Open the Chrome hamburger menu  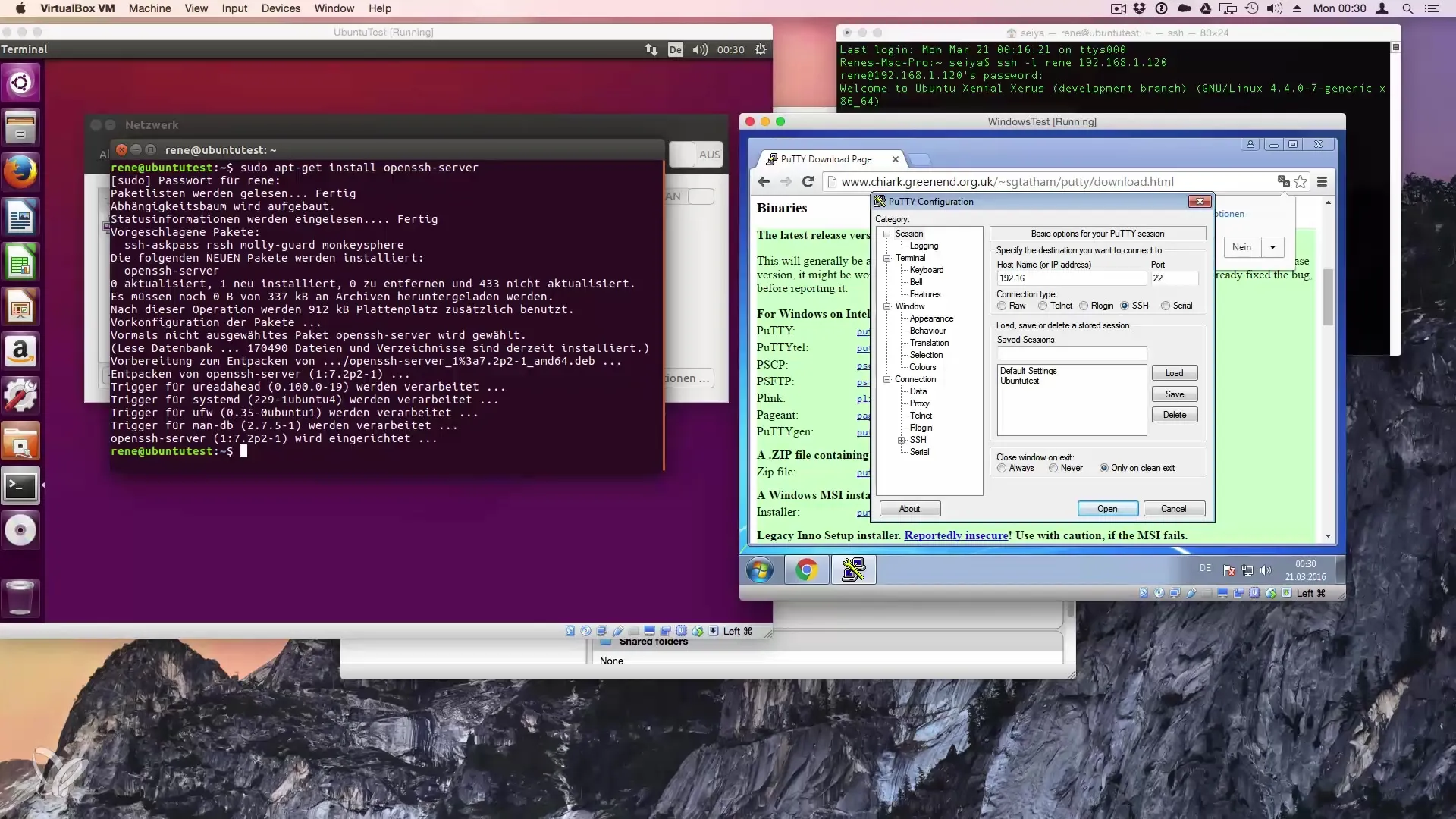click(x=1322, y=182)
